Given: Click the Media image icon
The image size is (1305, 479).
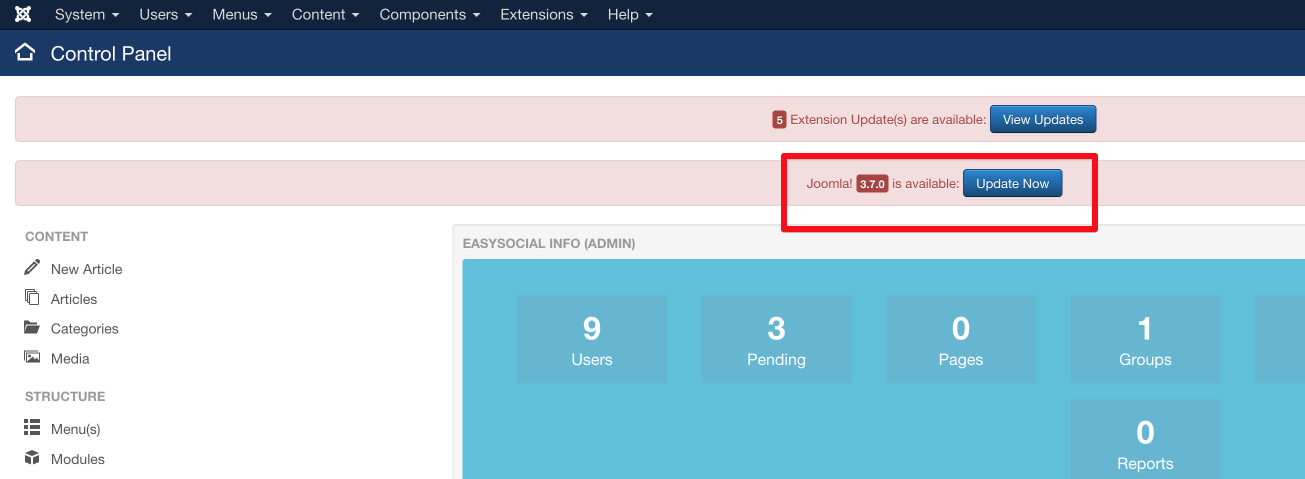Looking at the screenshot, I should coord(32,358).
